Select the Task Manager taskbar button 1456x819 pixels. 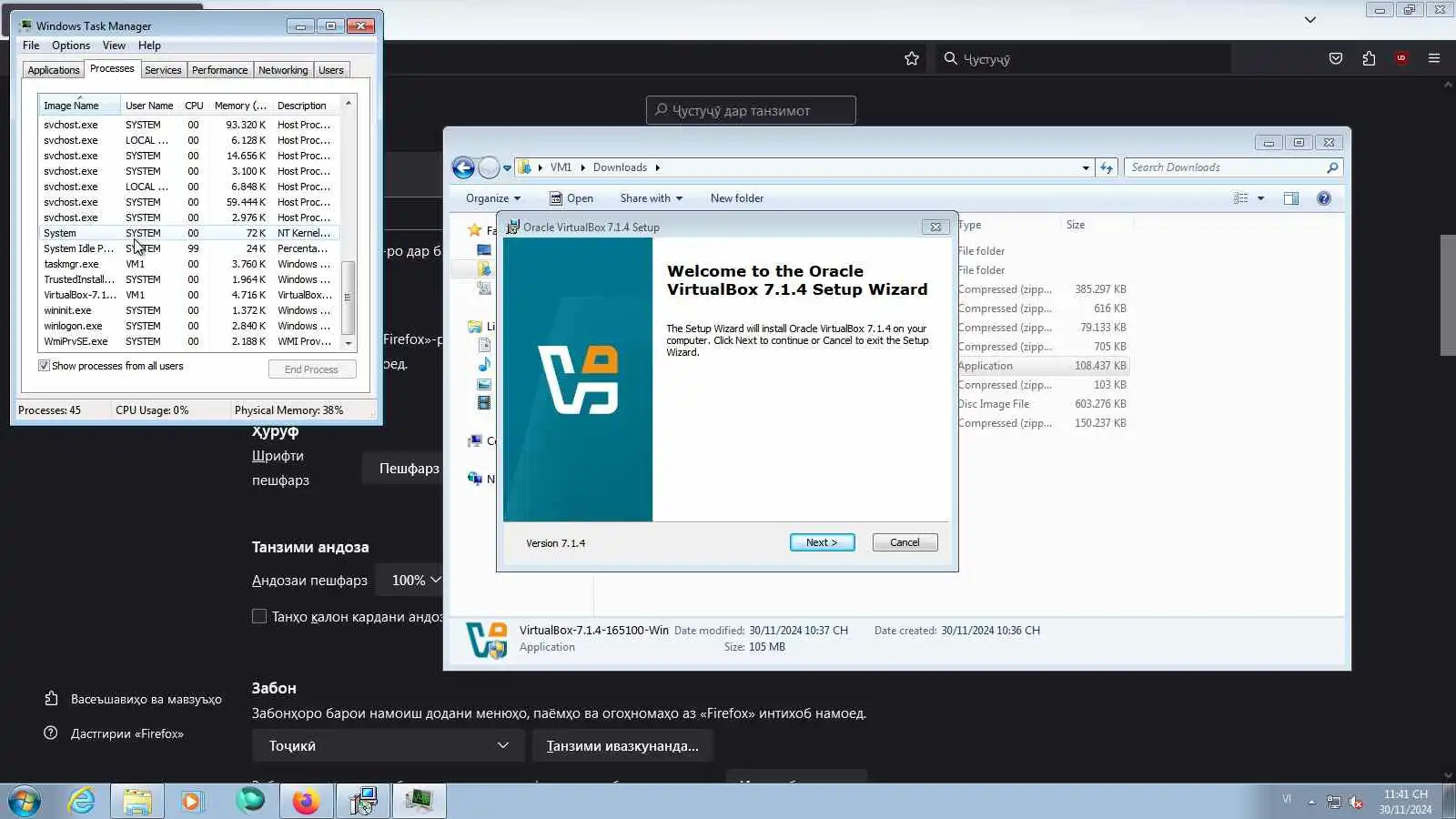419,801
